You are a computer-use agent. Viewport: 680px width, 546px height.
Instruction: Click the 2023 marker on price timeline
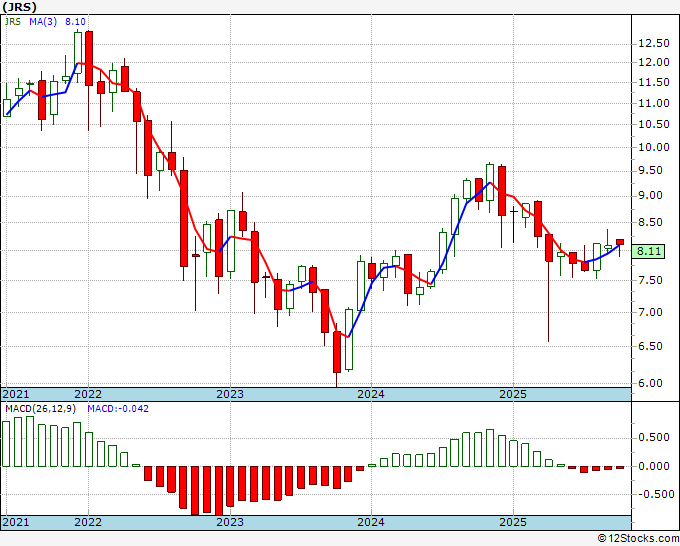[230, 394]
